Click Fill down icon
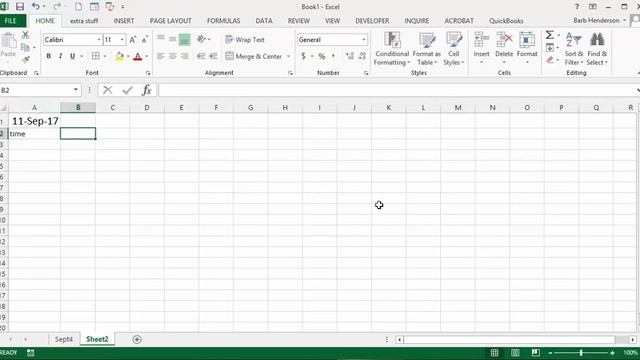 coord(550,47)
